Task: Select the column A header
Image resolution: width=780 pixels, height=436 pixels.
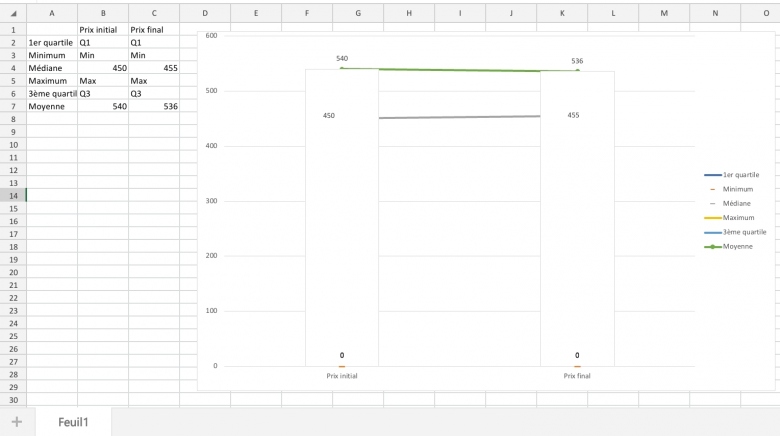Action: coord(52,14)
